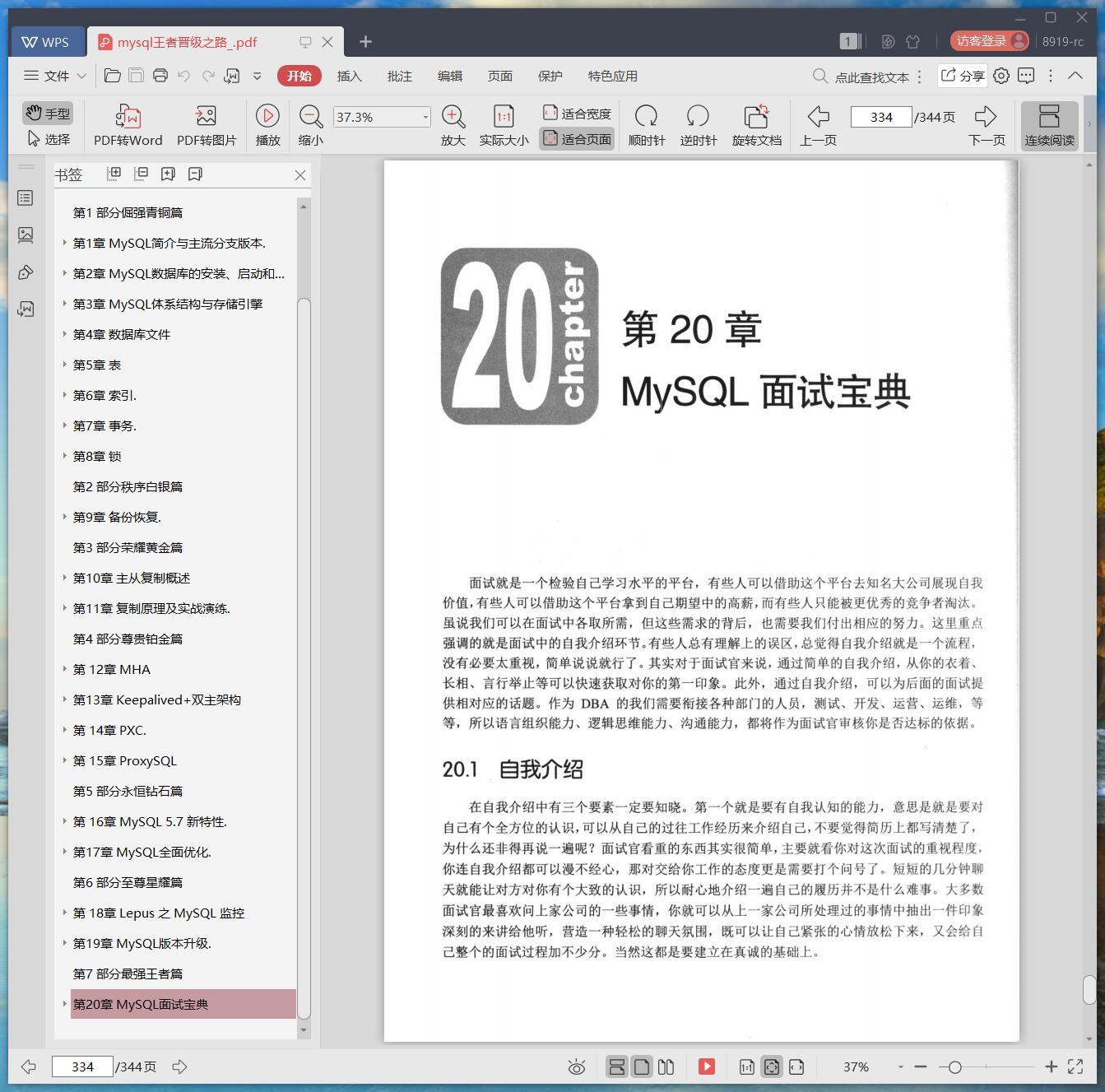Open bookmark 第 15章 ProxySQL
The width and height of the screenshot is (1105, 1092).
[x=124, y=760]
